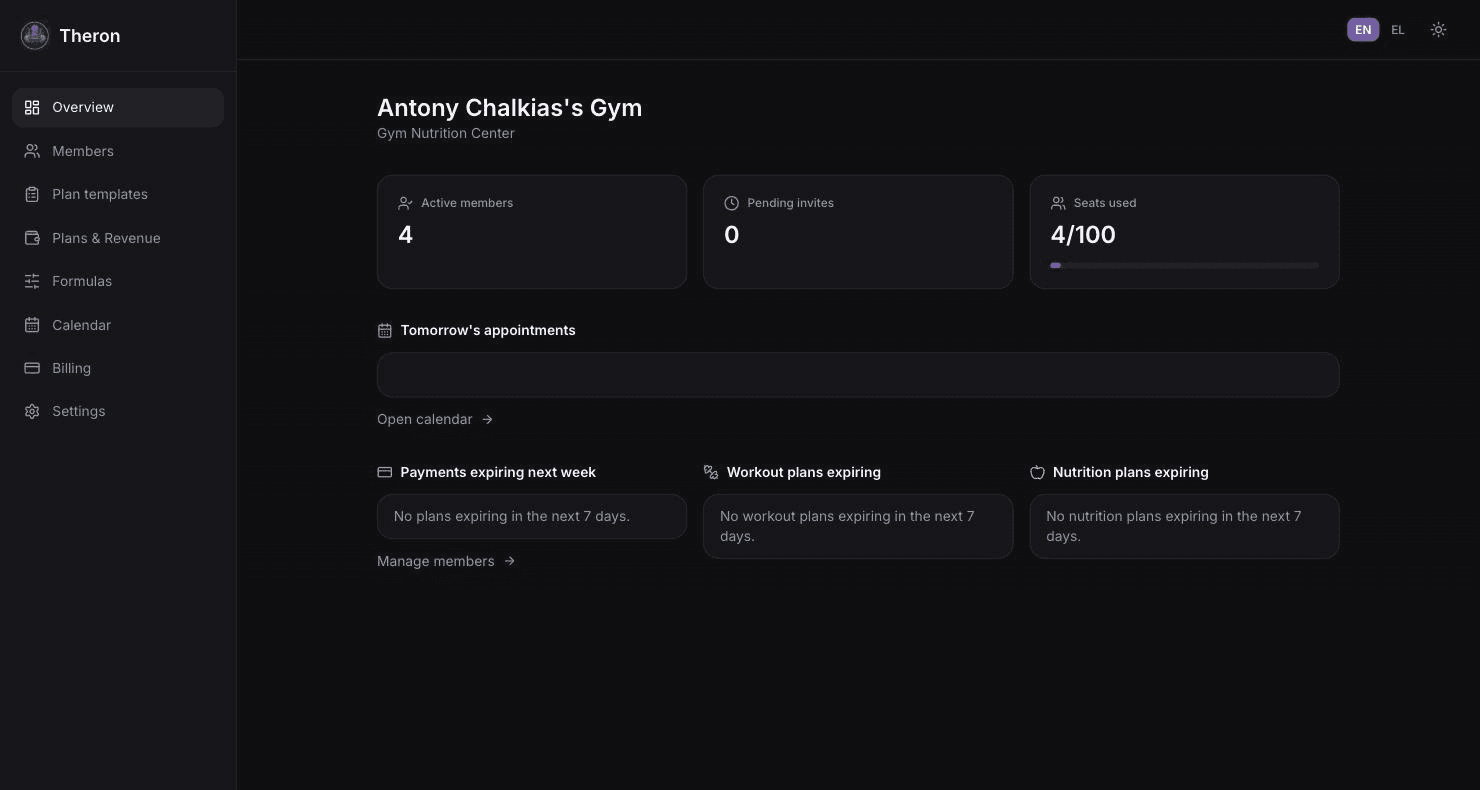Switch language to EL
The width and height of the screenshot is (1480, 790).
1398,30
